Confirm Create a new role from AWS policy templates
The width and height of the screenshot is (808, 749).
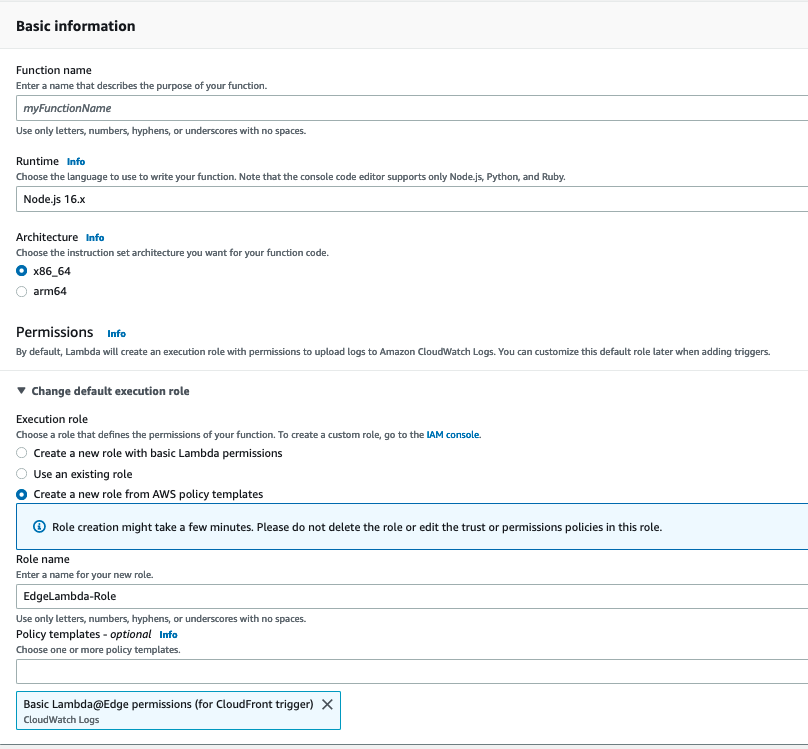click(21, 493)
